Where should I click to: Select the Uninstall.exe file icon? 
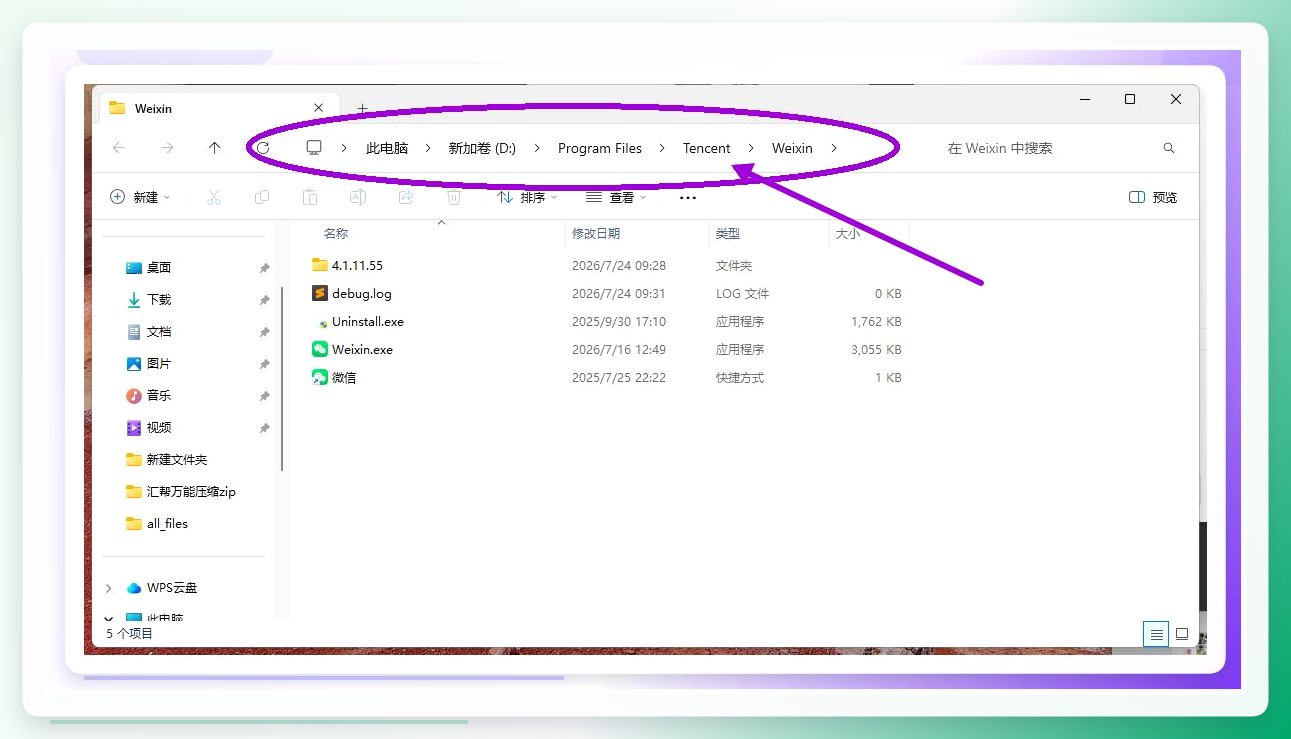[x=320, y=322]
